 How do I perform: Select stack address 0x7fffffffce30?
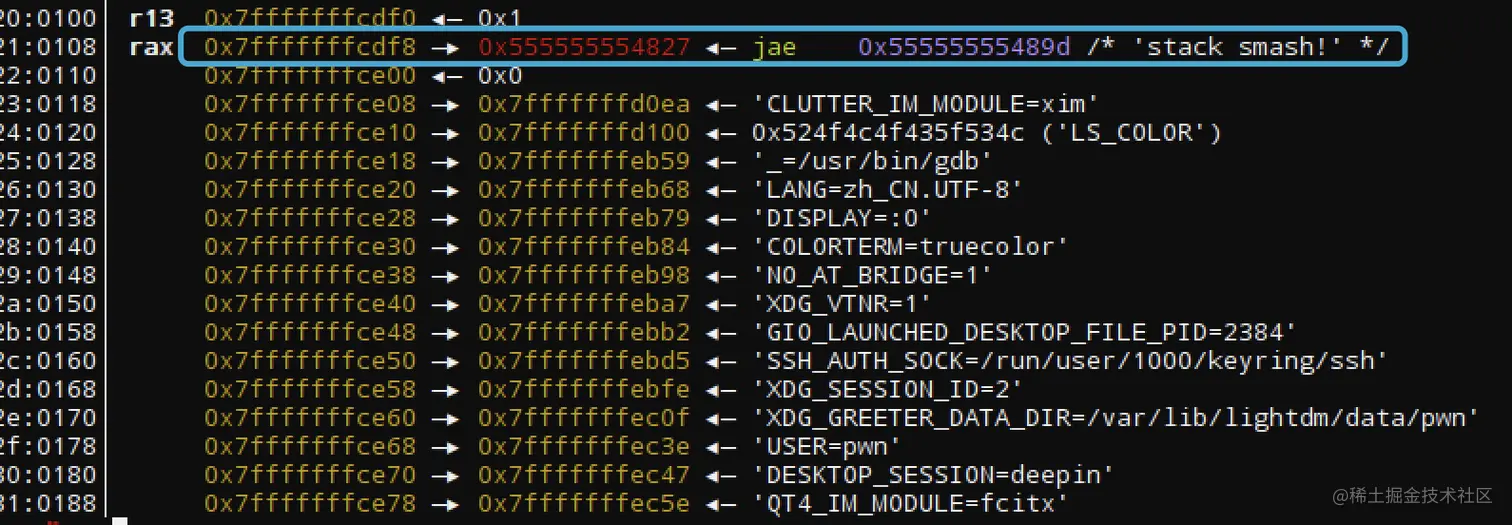310,246
